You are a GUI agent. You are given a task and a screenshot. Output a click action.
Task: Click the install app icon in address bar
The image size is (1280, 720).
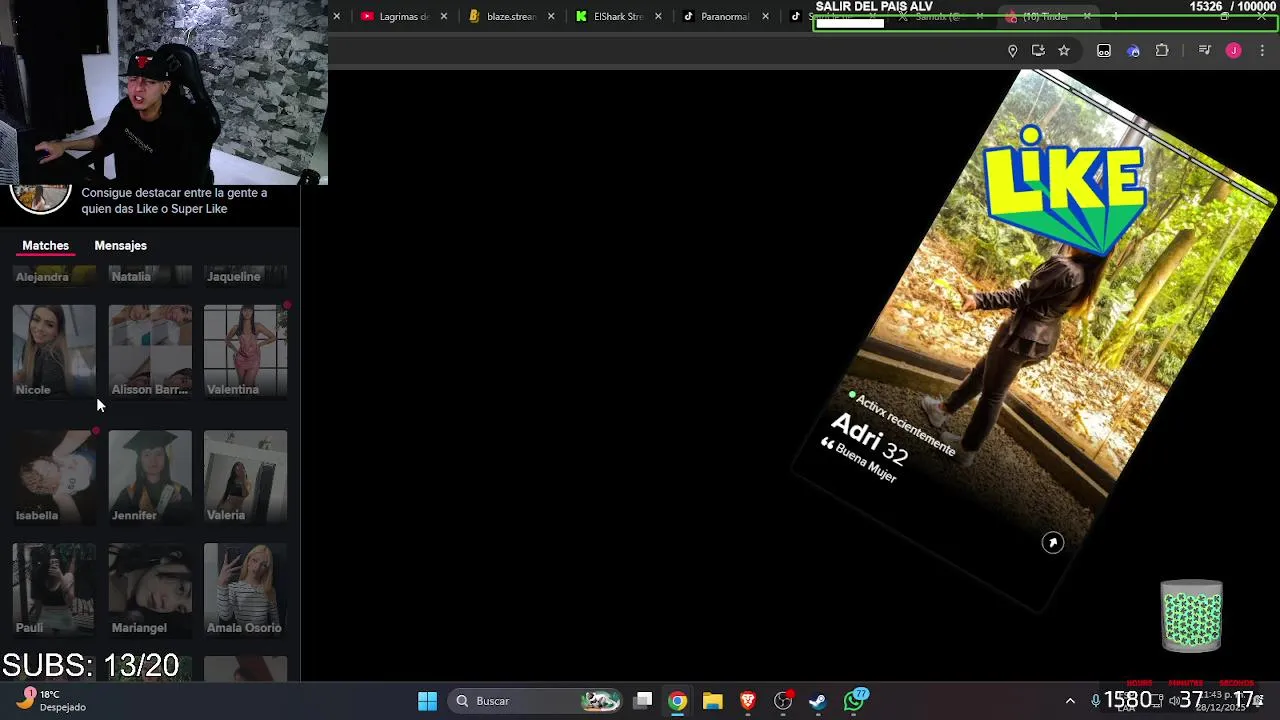tap(1038, 51)
